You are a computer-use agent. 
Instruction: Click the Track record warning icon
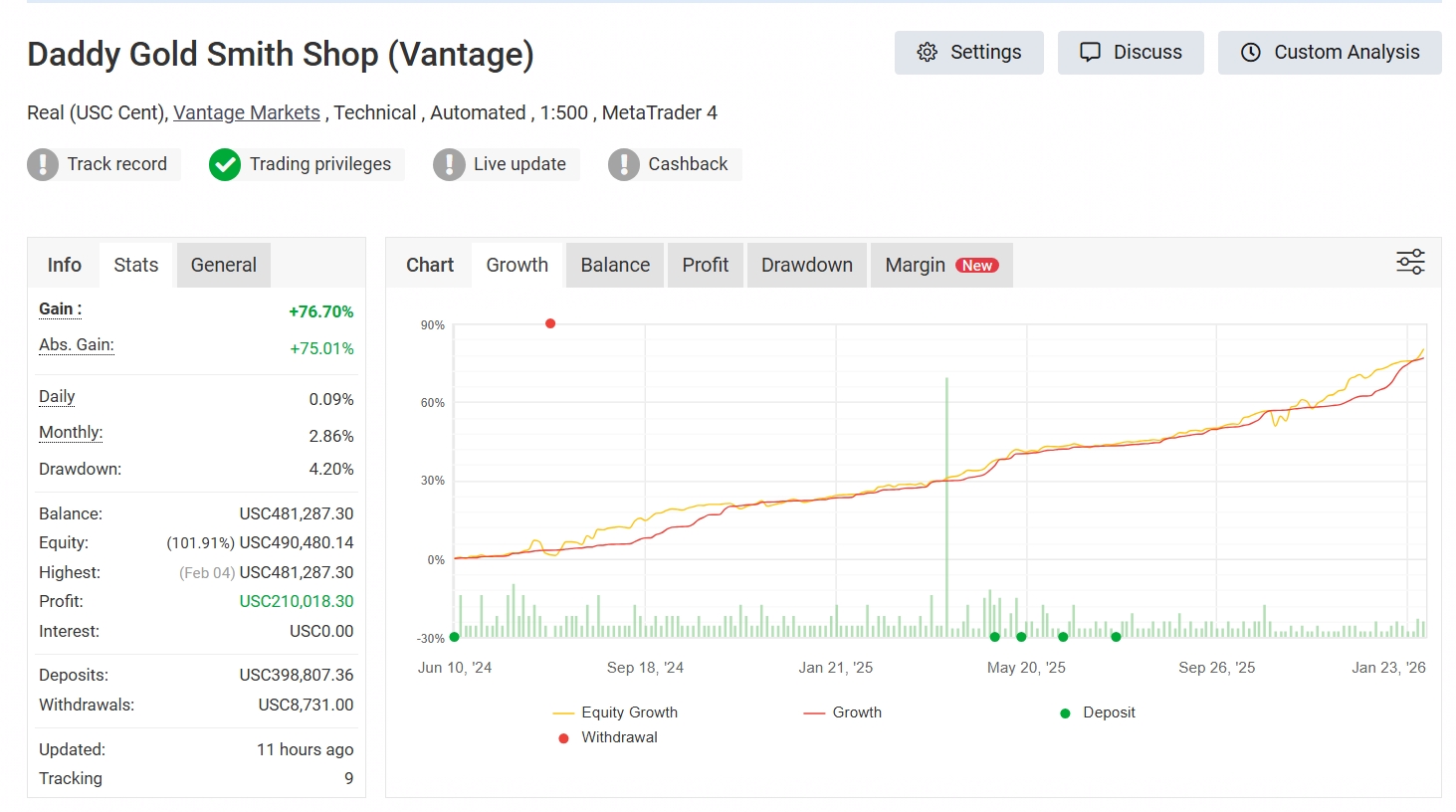click(x=44, y=164)
